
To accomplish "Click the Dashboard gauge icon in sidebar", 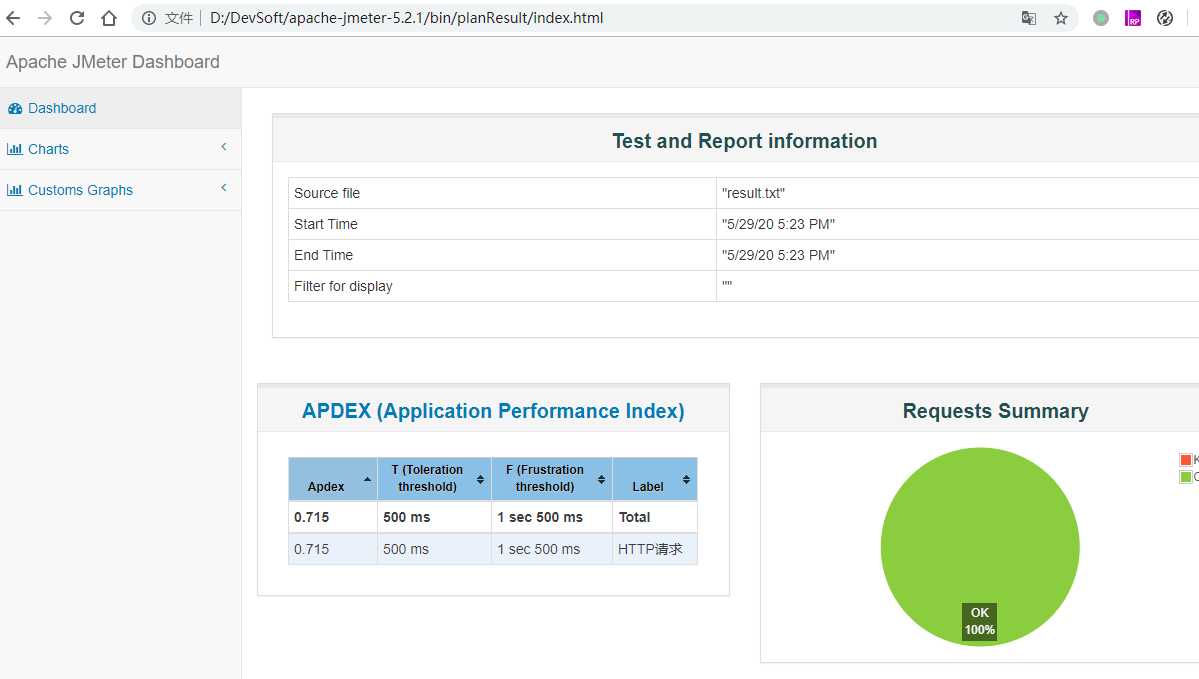I will coord(15,109).
